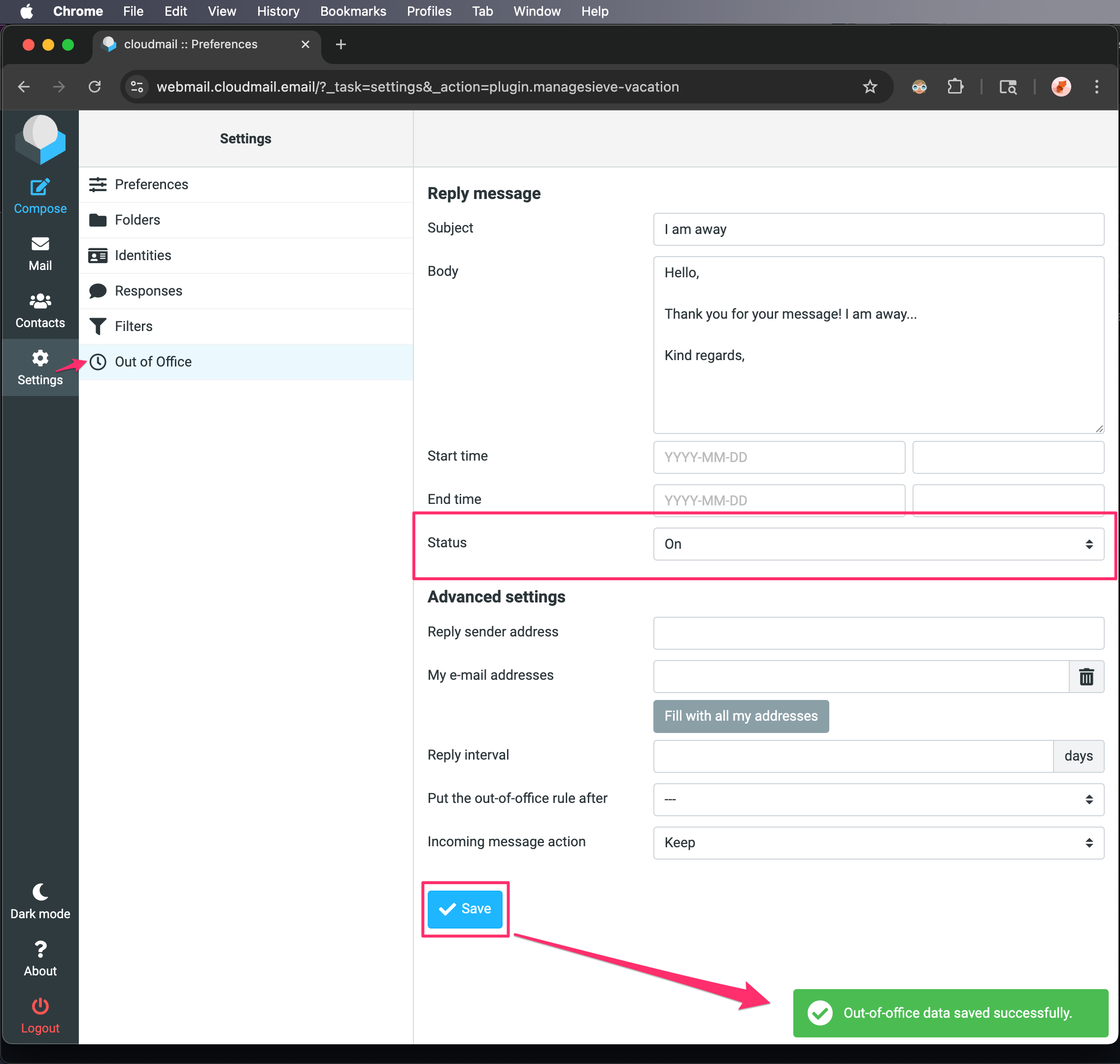Viewport: 1120px width, 1064px height.
Task: Expand the Incoming message action dropdown
Action: (x=878, y=842)
